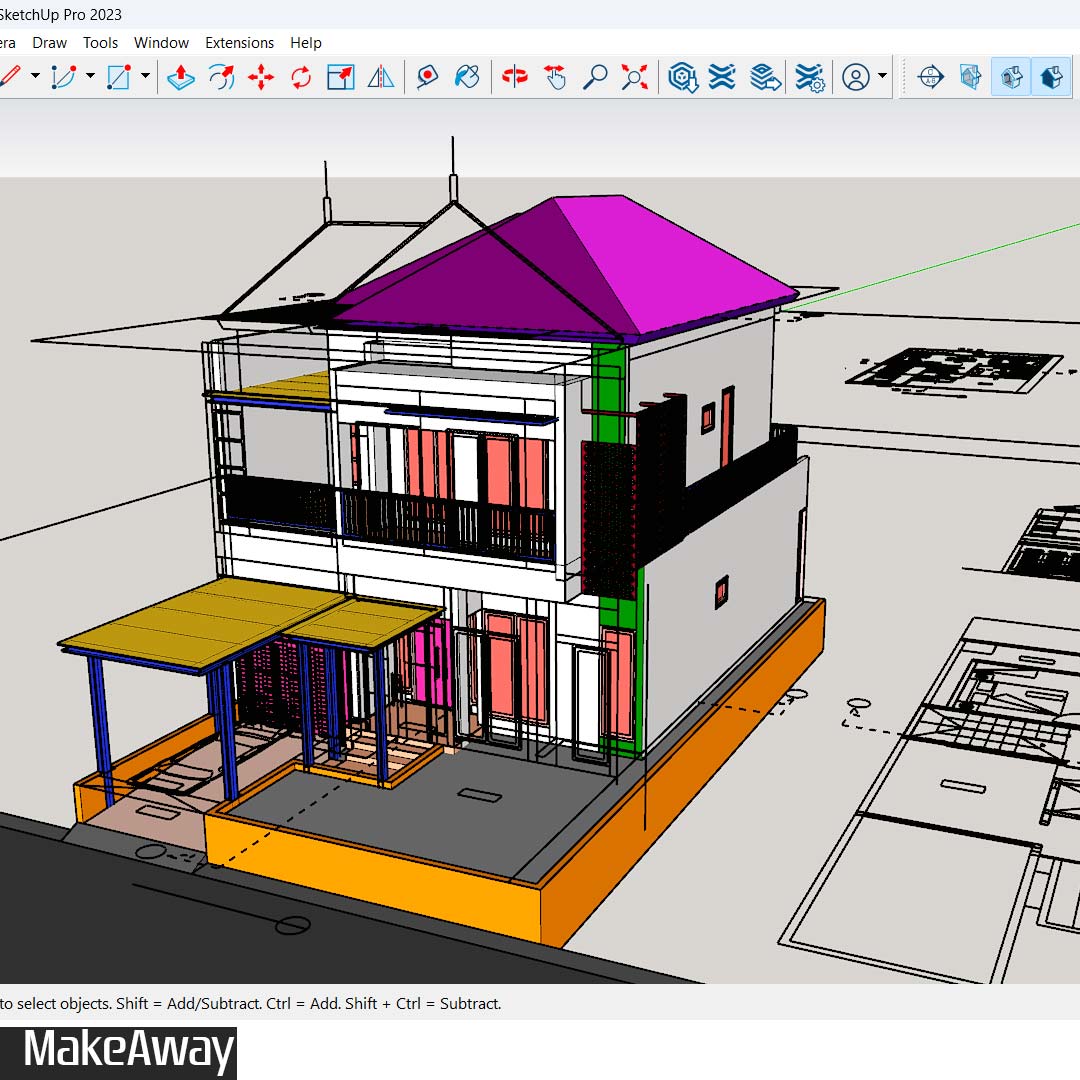Viewport: 1080px width, 1080px height.
Task: Toggle Display Section Cuts
Action: (1011, 77)
